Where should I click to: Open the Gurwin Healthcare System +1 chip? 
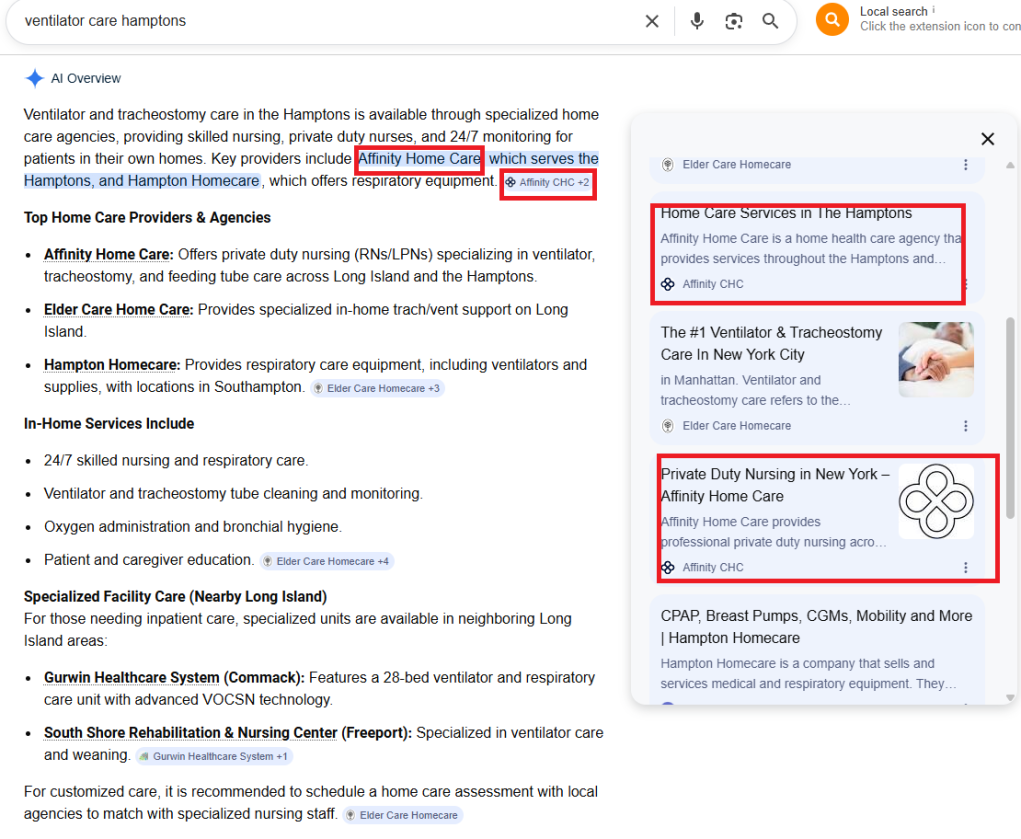[214, 756]
